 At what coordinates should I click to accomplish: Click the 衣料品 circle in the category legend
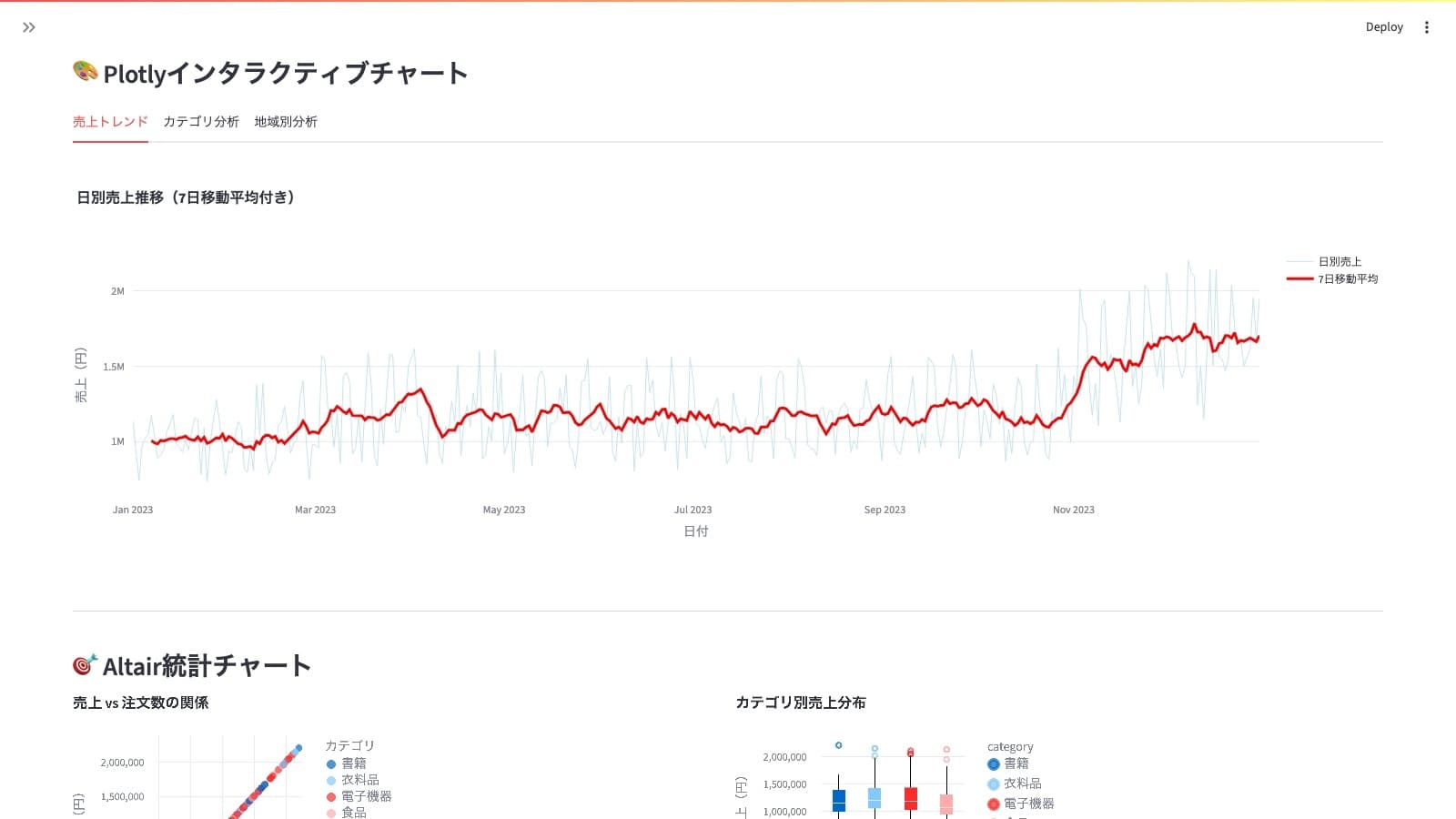[994, 784]
